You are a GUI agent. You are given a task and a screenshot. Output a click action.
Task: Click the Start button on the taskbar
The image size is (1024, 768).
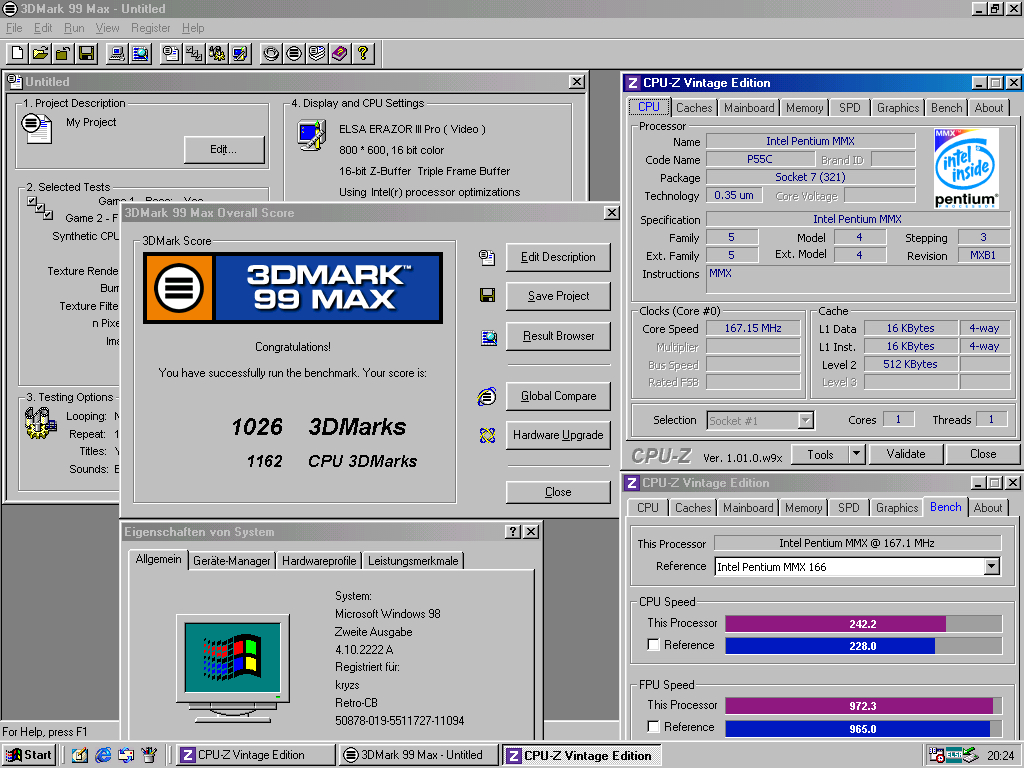tap(28, 755)
